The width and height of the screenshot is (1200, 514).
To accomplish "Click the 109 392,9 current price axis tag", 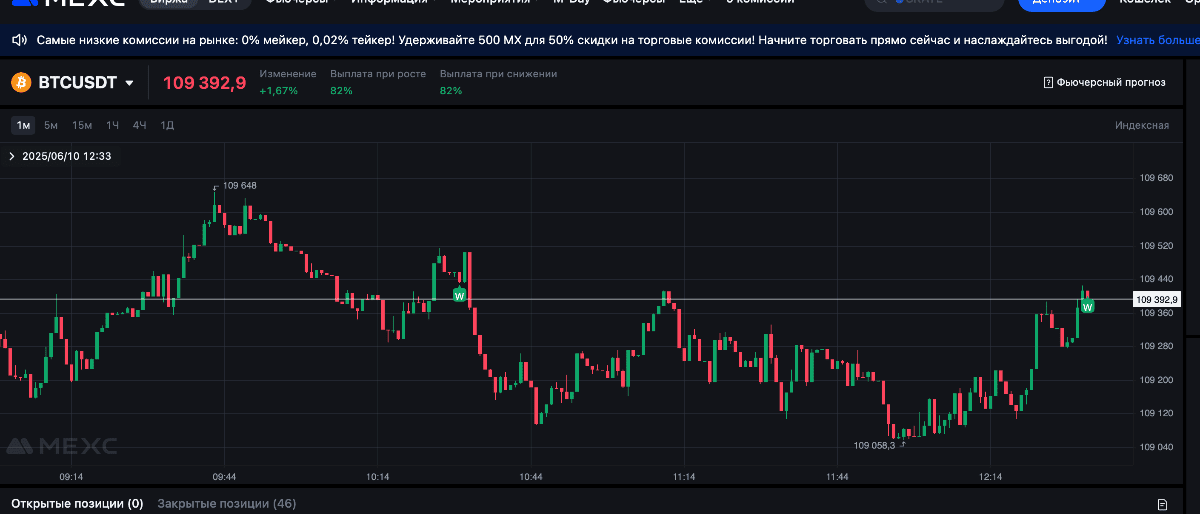I will tap(1157, 299).
